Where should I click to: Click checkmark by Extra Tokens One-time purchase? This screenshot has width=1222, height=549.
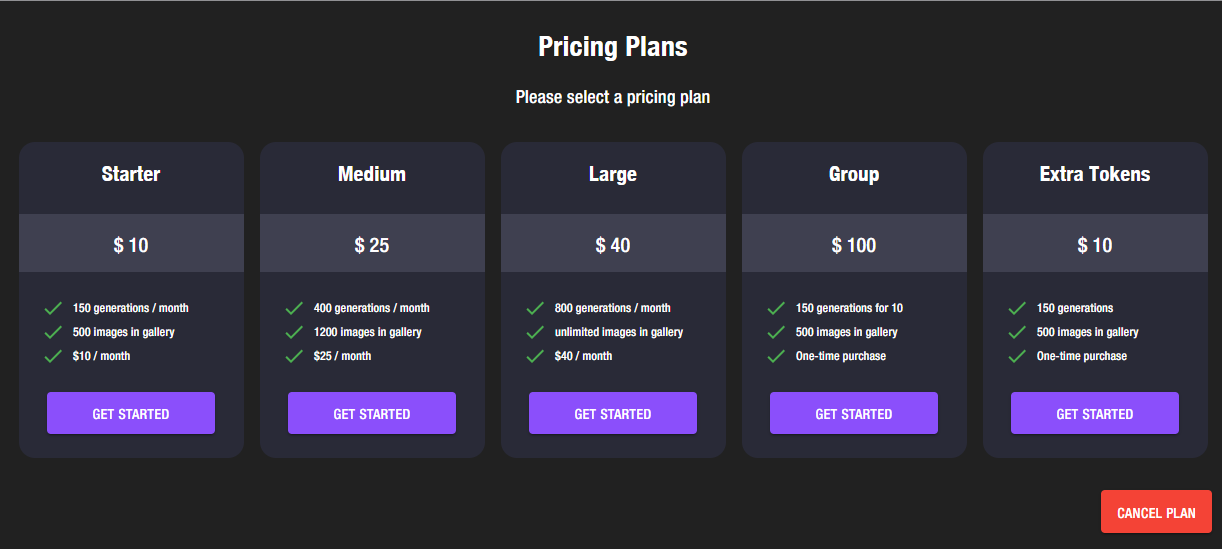tap(1018, 356)
